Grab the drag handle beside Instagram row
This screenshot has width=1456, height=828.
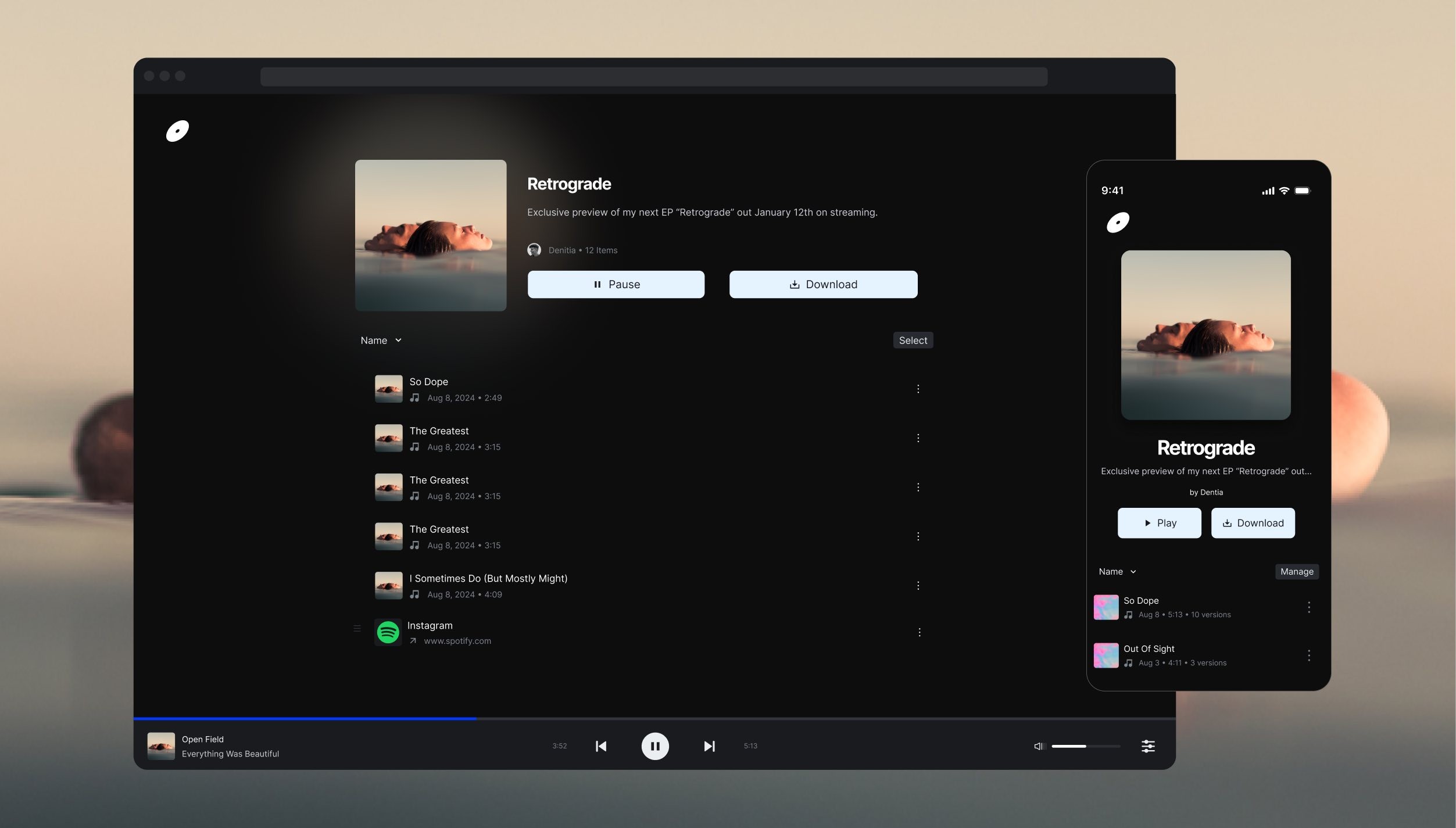(357, 628)
